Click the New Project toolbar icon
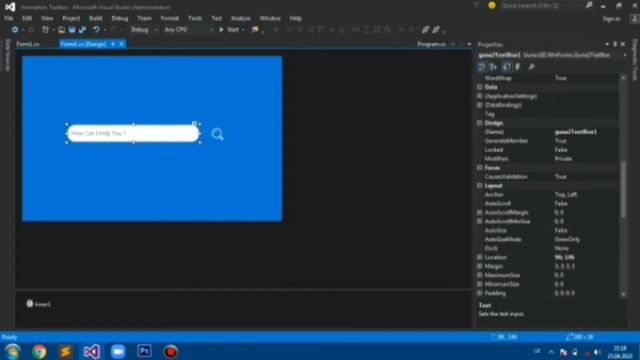The height and width of the screenshot is (360, 640). tap(45, 29)
